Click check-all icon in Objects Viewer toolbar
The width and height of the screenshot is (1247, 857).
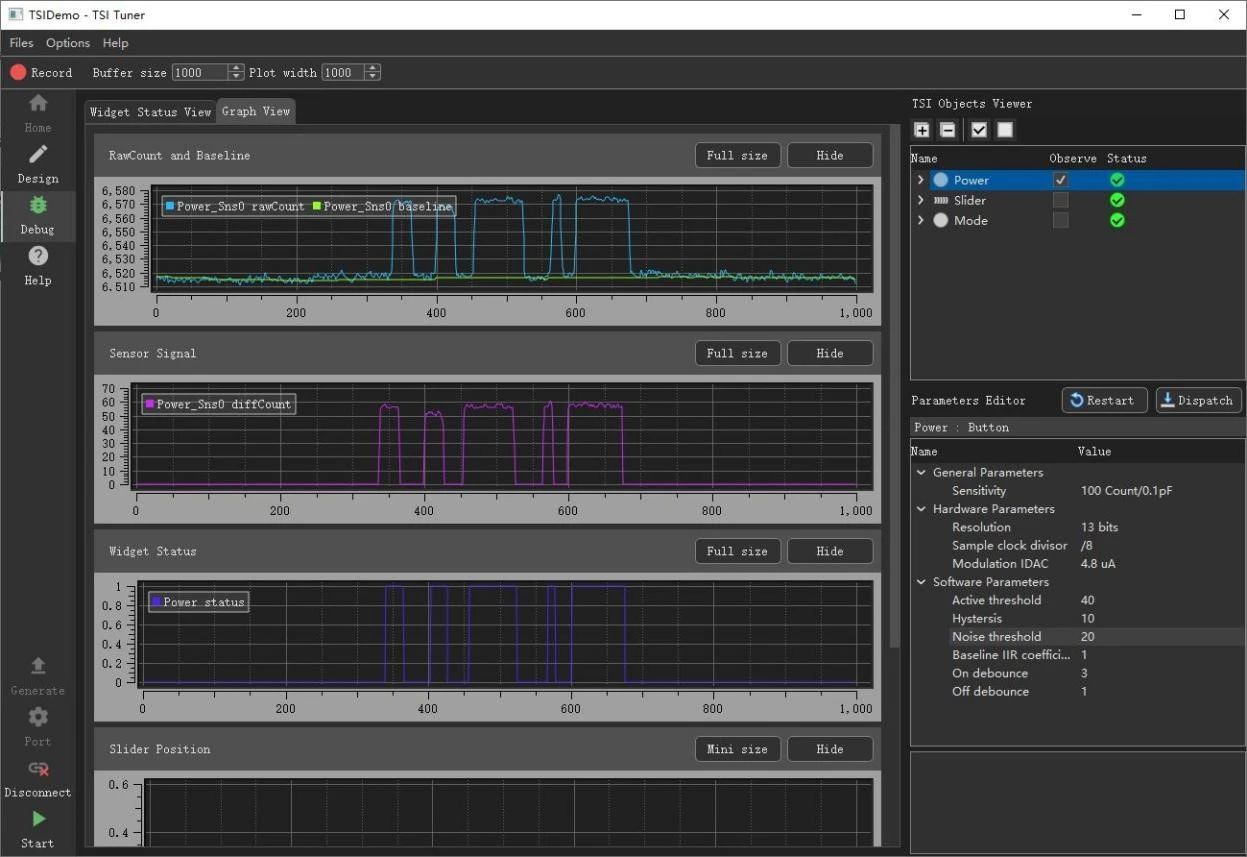979,130
